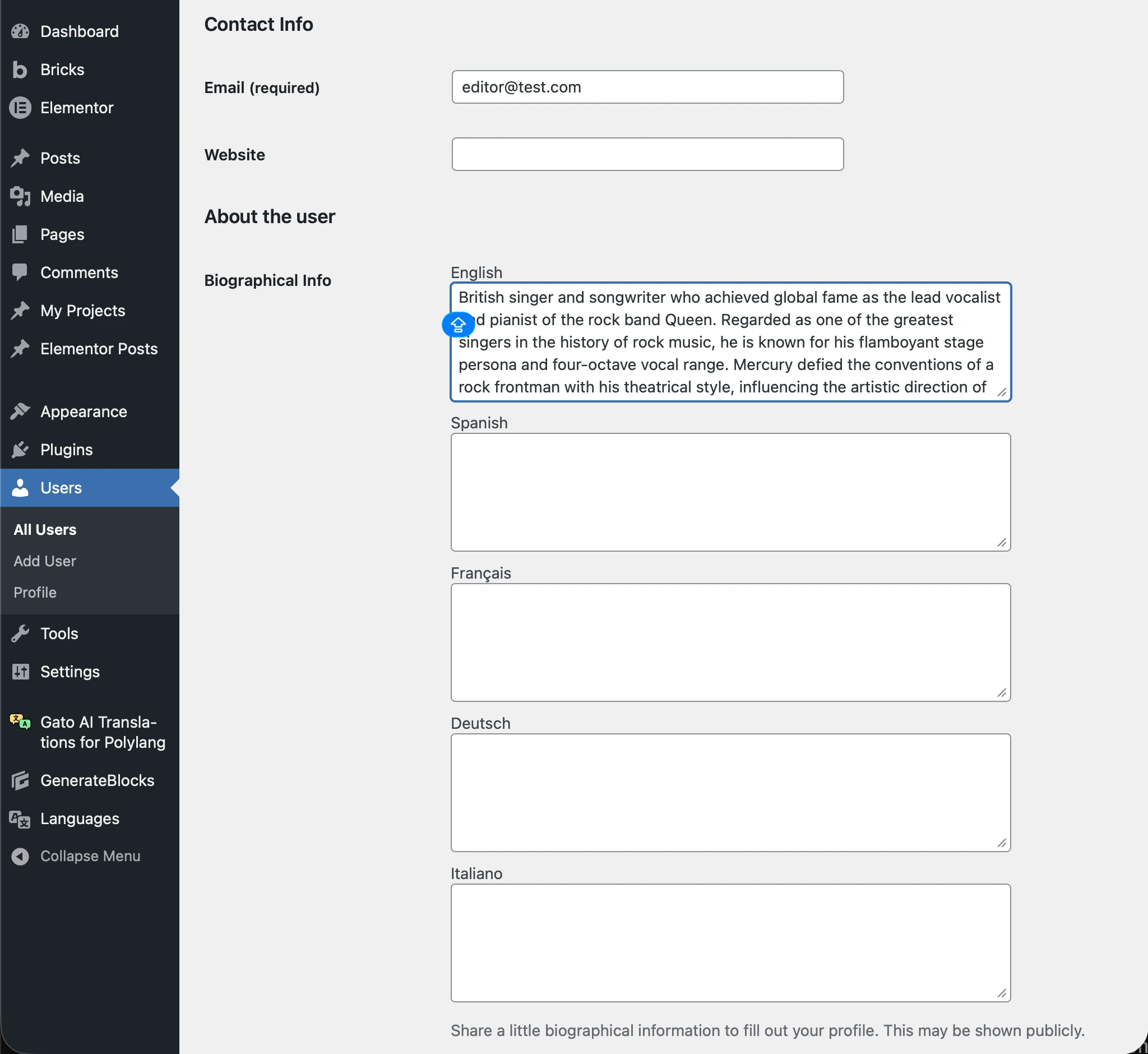Open the Settings icon

click(x=20, y=671)
